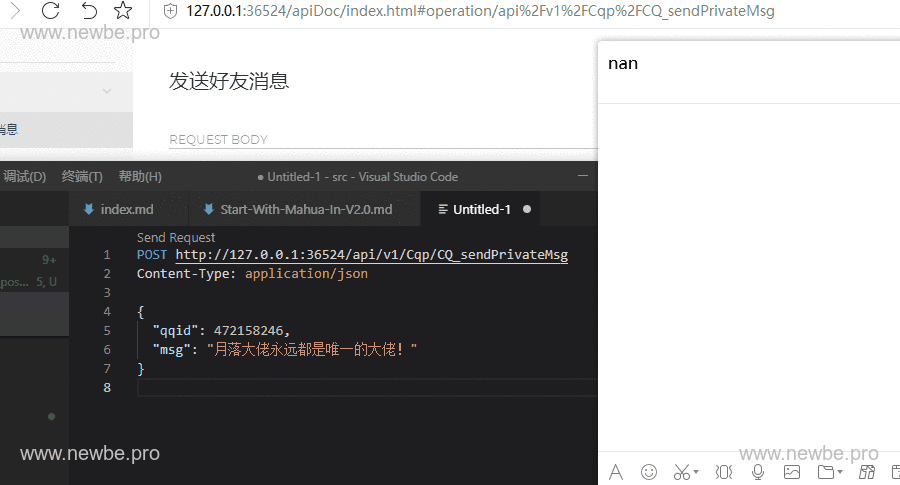Screen dimensions: 900x485
Task: Click the msg string on line 6
Action: coord(312,350)
